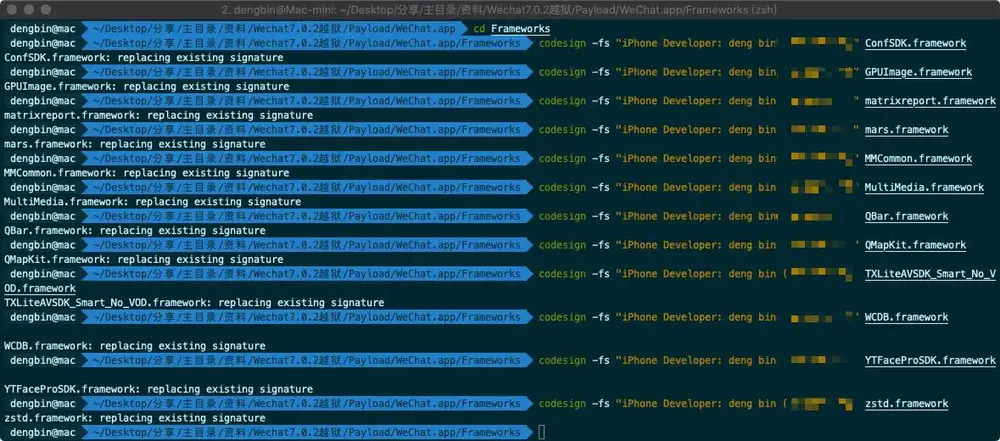Click the underlined matrixreport.framework argument

[x=930, y=101]
